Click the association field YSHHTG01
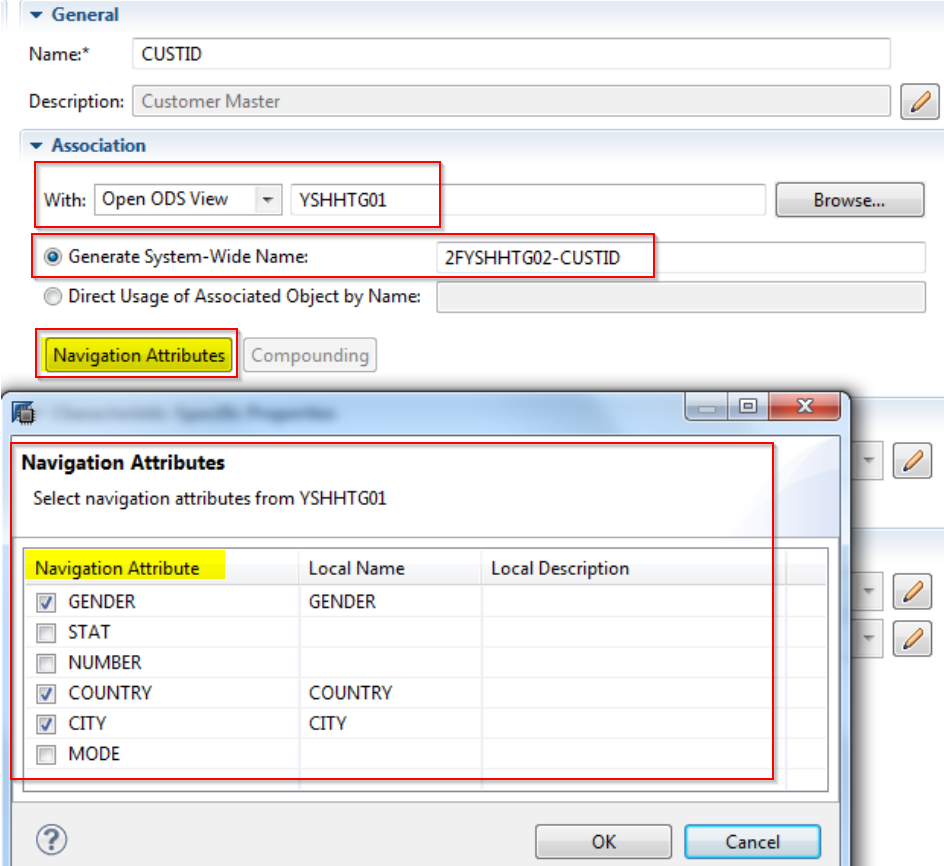The height and width of the screenshot is (866, 944). click(528, 200)
